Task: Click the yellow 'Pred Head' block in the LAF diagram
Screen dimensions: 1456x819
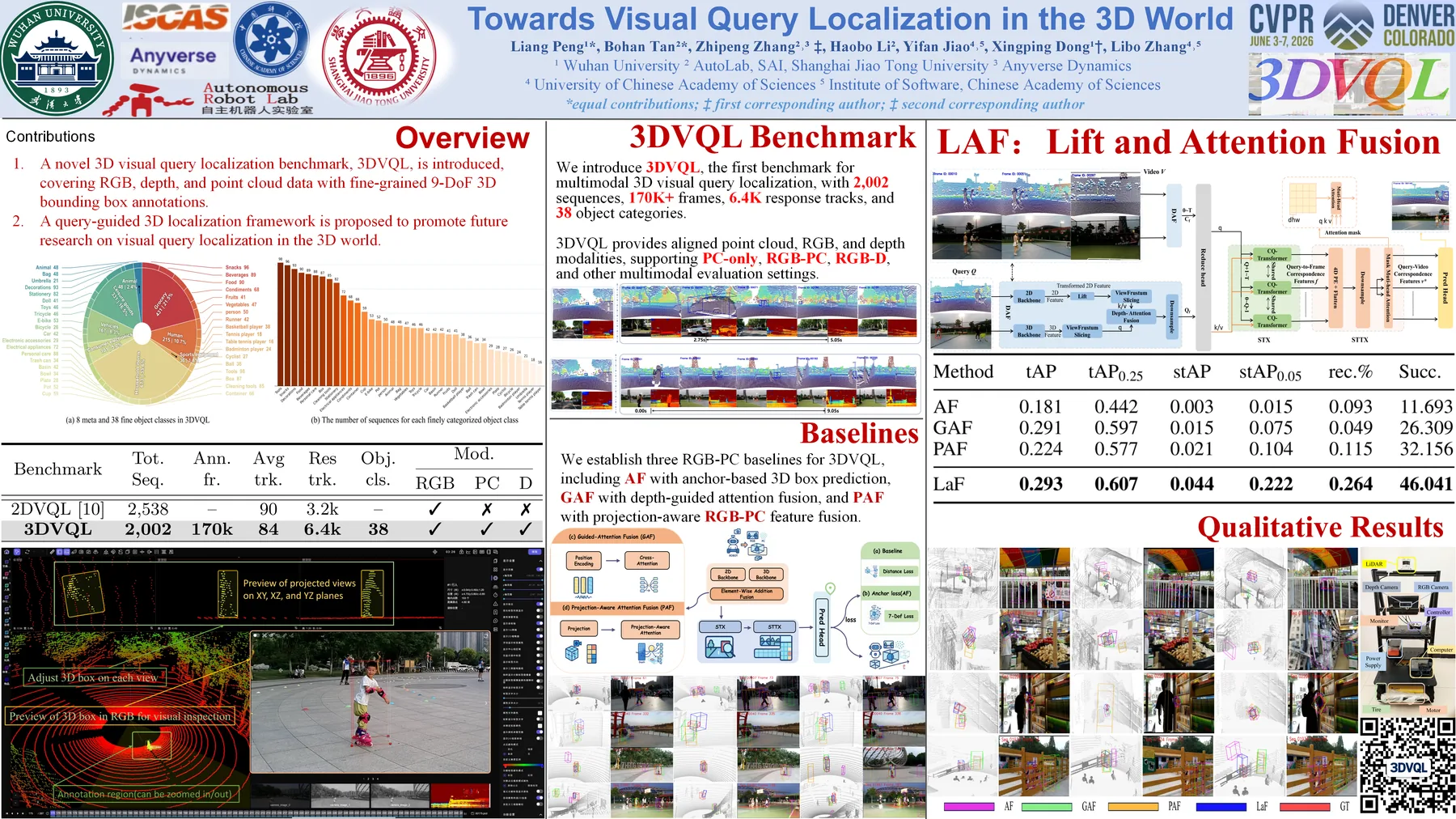Action: (1445, 287)
